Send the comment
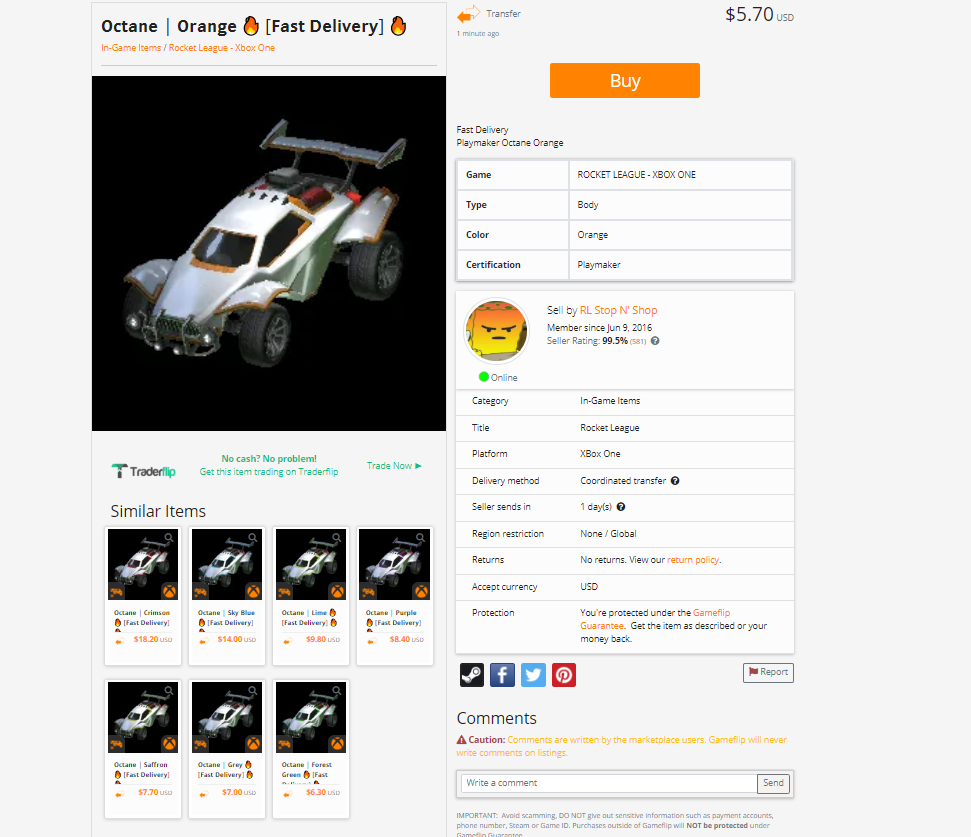This screenshot has height=837, width=971. pyautogui.click(x=773, y=783)
